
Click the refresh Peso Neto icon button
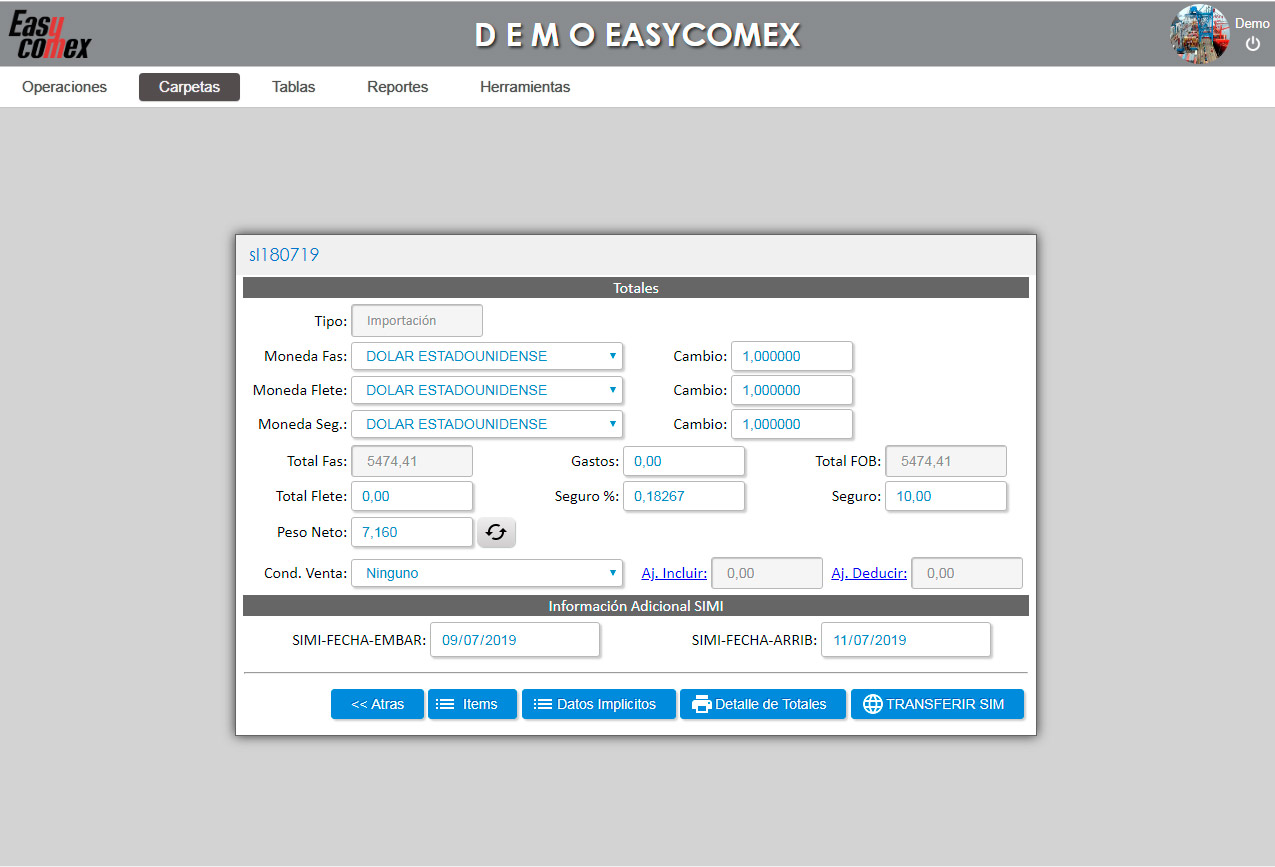click(x=496, y=532)
